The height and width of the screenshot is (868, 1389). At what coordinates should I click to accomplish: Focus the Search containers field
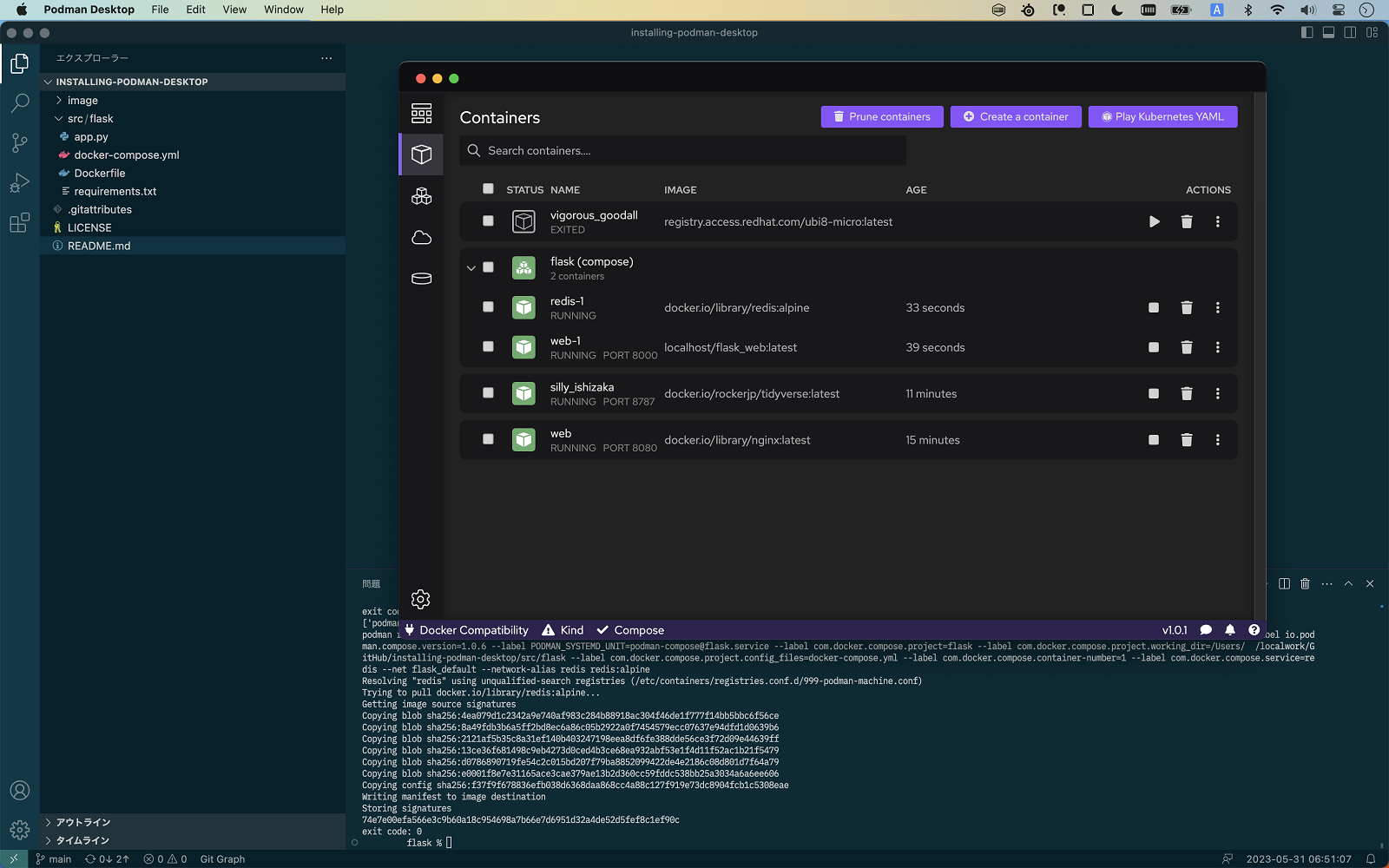point(683,151)
